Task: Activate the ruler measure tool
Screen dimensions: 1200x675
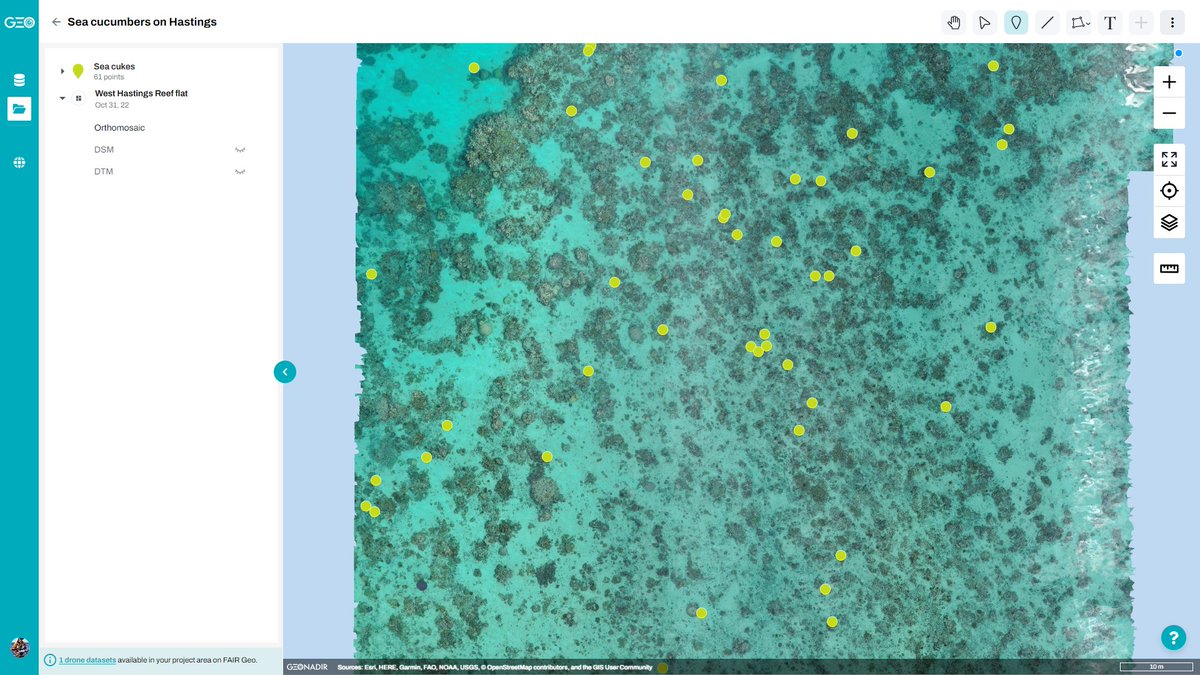Action: pyautogui.click(x=1169, y=268)
